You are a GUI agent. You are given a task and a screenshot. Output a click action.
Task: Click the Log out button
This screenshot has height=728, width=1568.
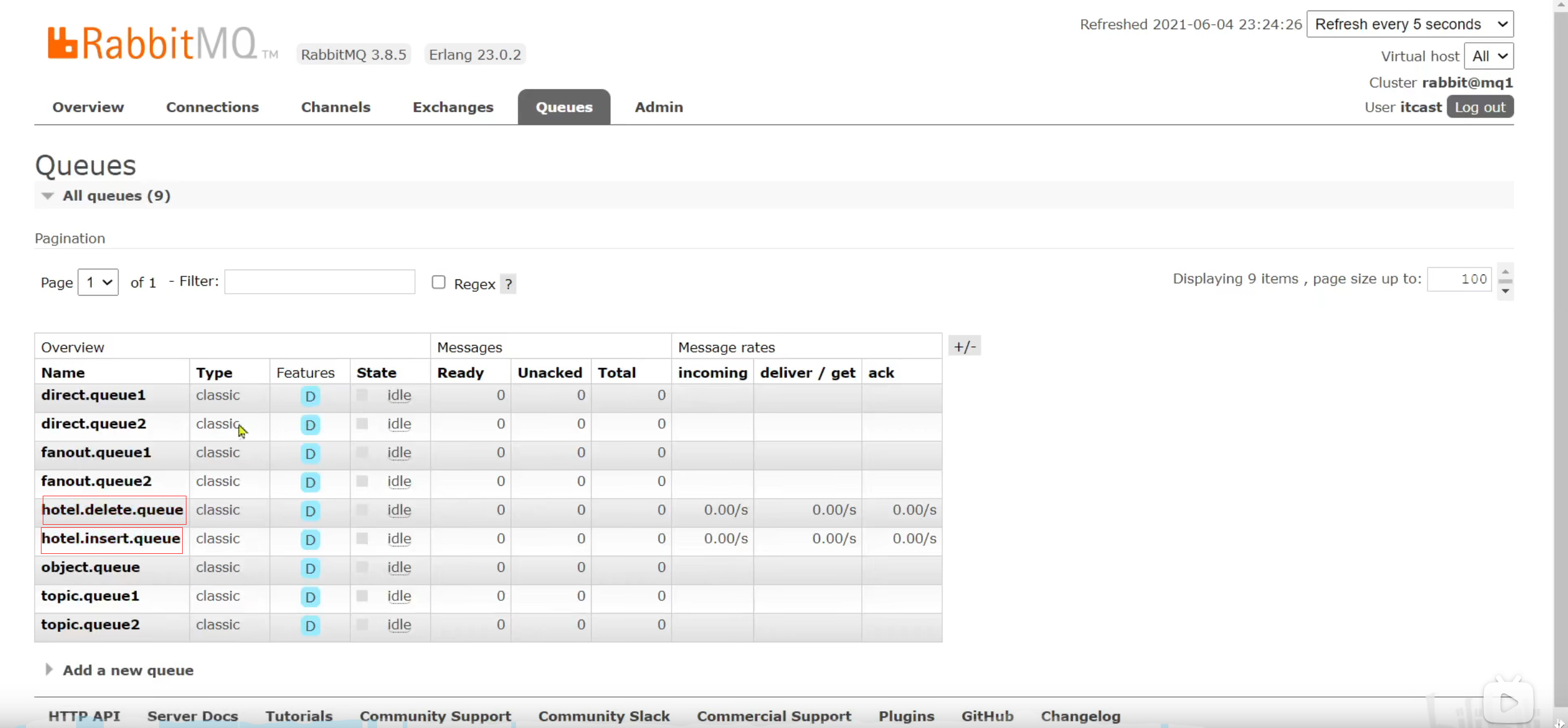1479,107
